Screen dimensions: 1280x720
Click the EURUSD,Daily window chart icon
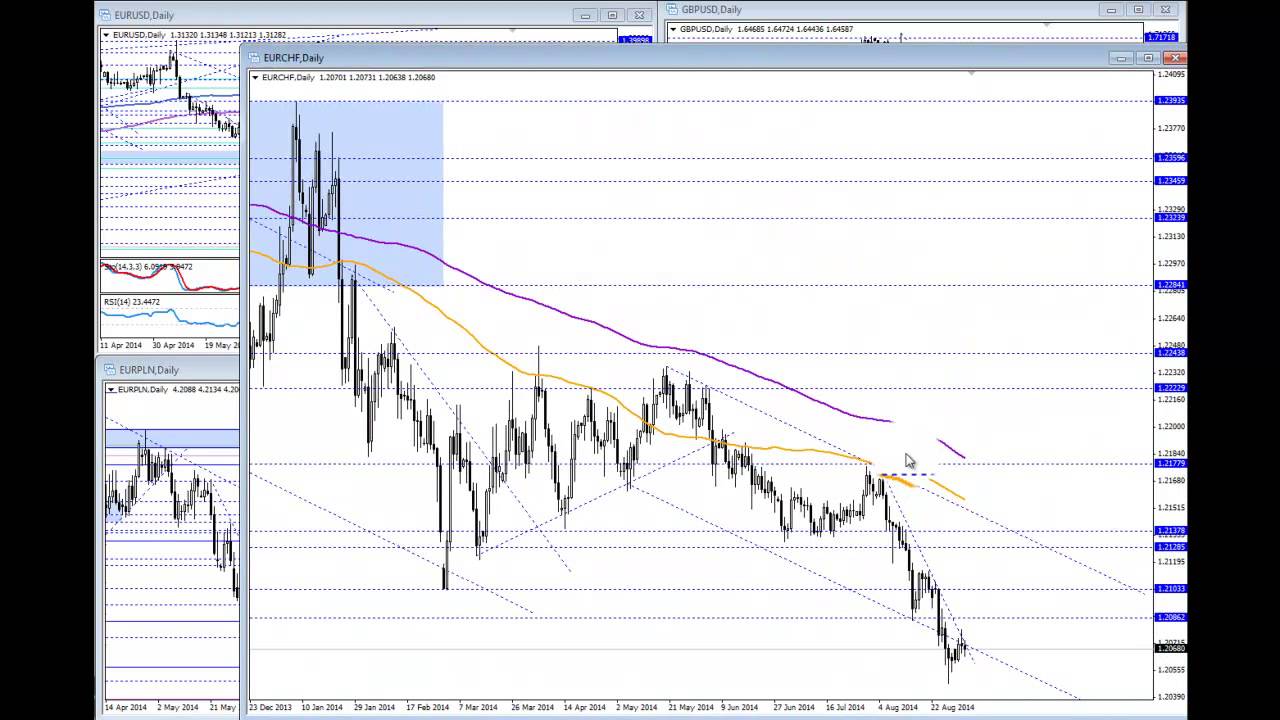tap(105, 15)
